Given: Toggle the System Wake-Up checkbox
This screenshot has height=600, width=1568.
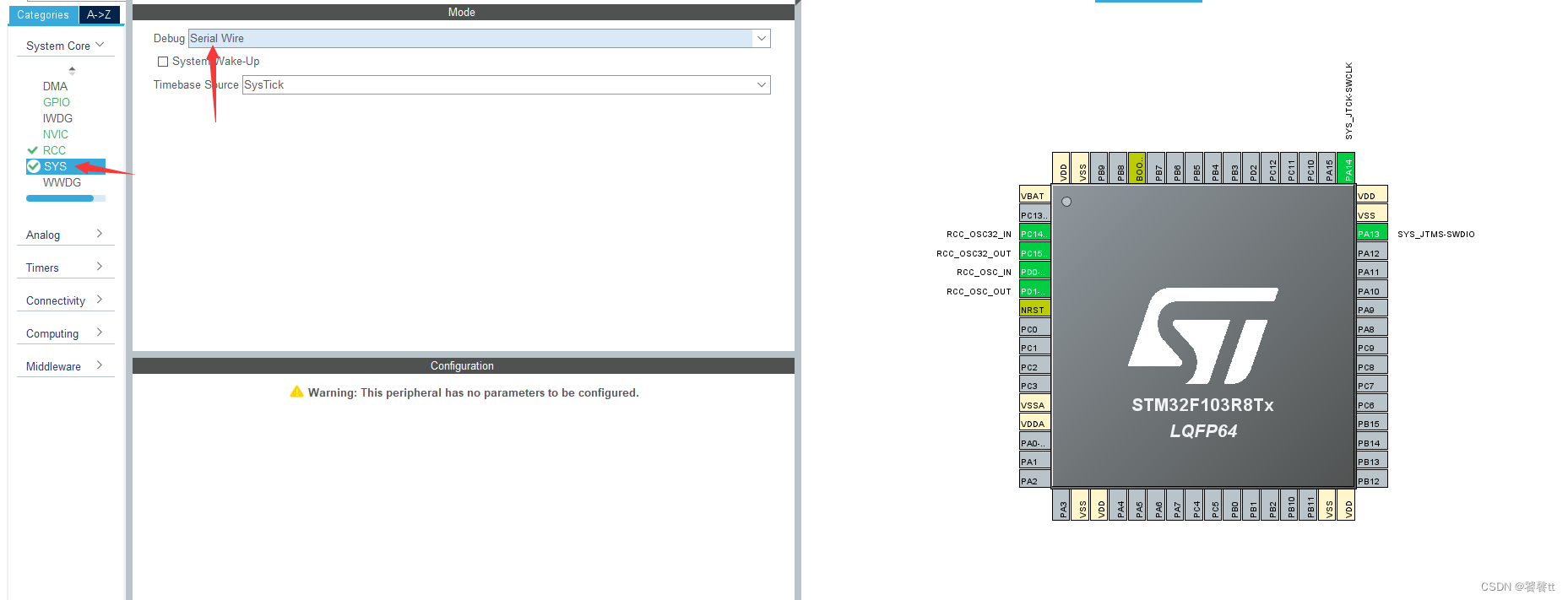Looking at the screenshot, I should click(163, 62).
